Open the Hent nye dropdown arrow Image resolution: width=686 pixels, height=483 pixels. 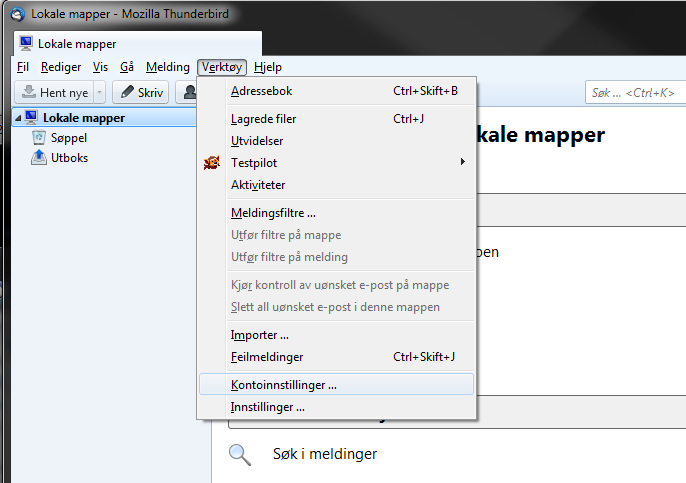(99, 92)
